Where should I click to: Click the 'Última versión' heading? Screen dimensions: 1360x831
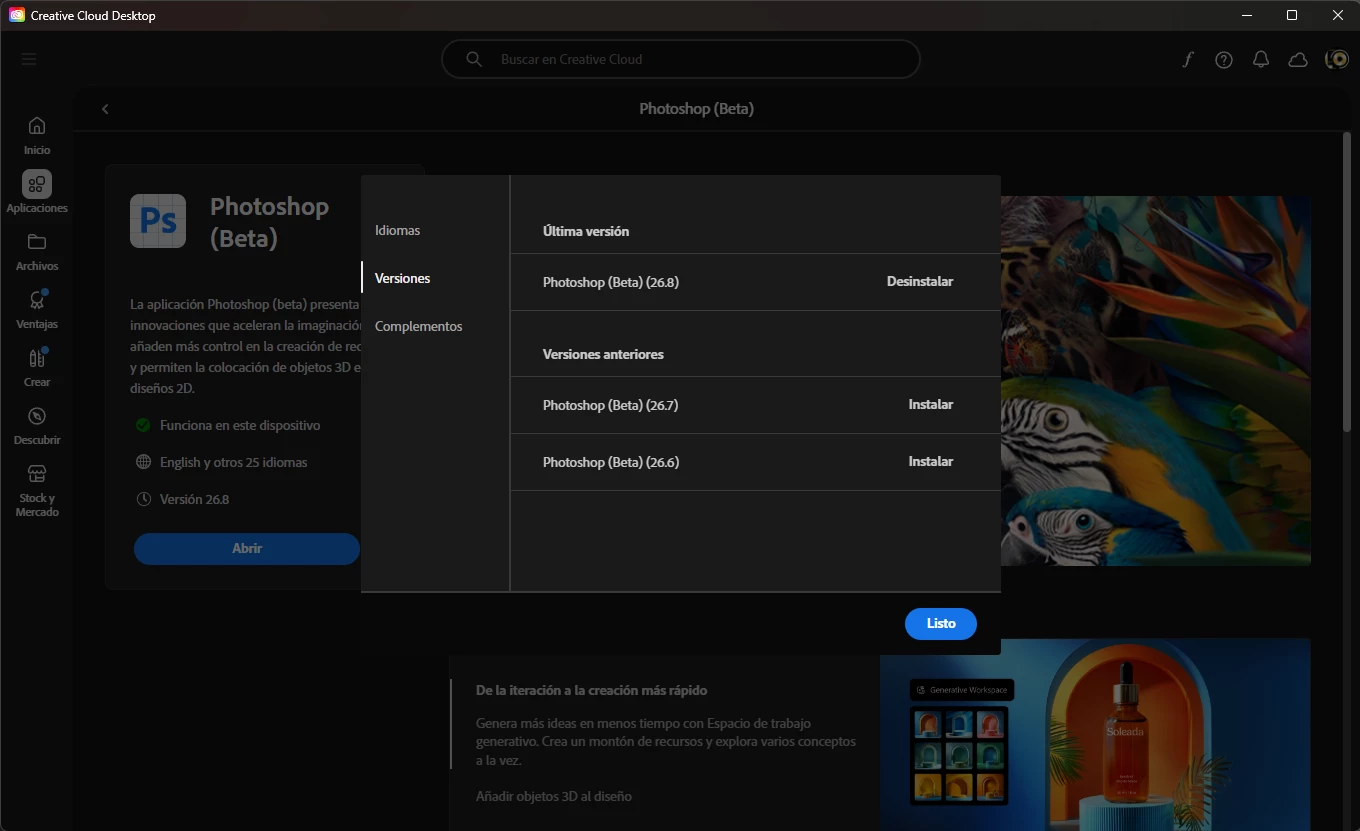click(586, 231)
